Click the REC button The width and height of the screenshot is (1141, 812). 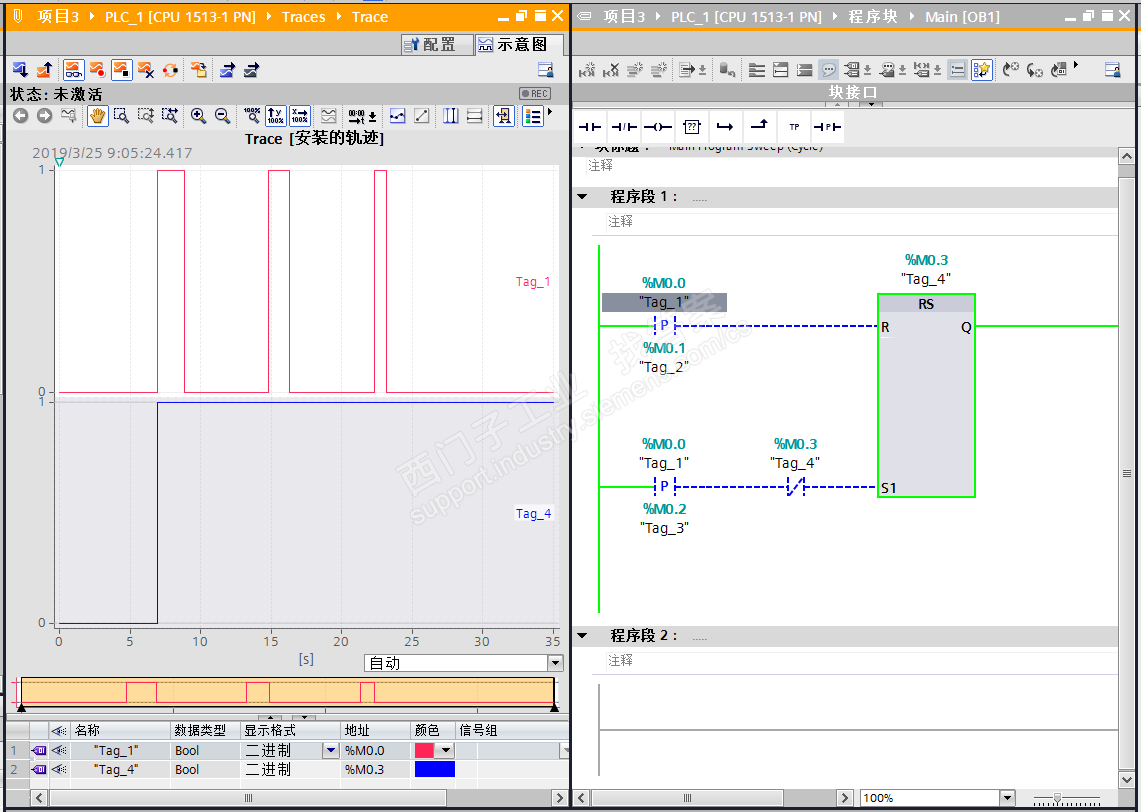point(535,94)
